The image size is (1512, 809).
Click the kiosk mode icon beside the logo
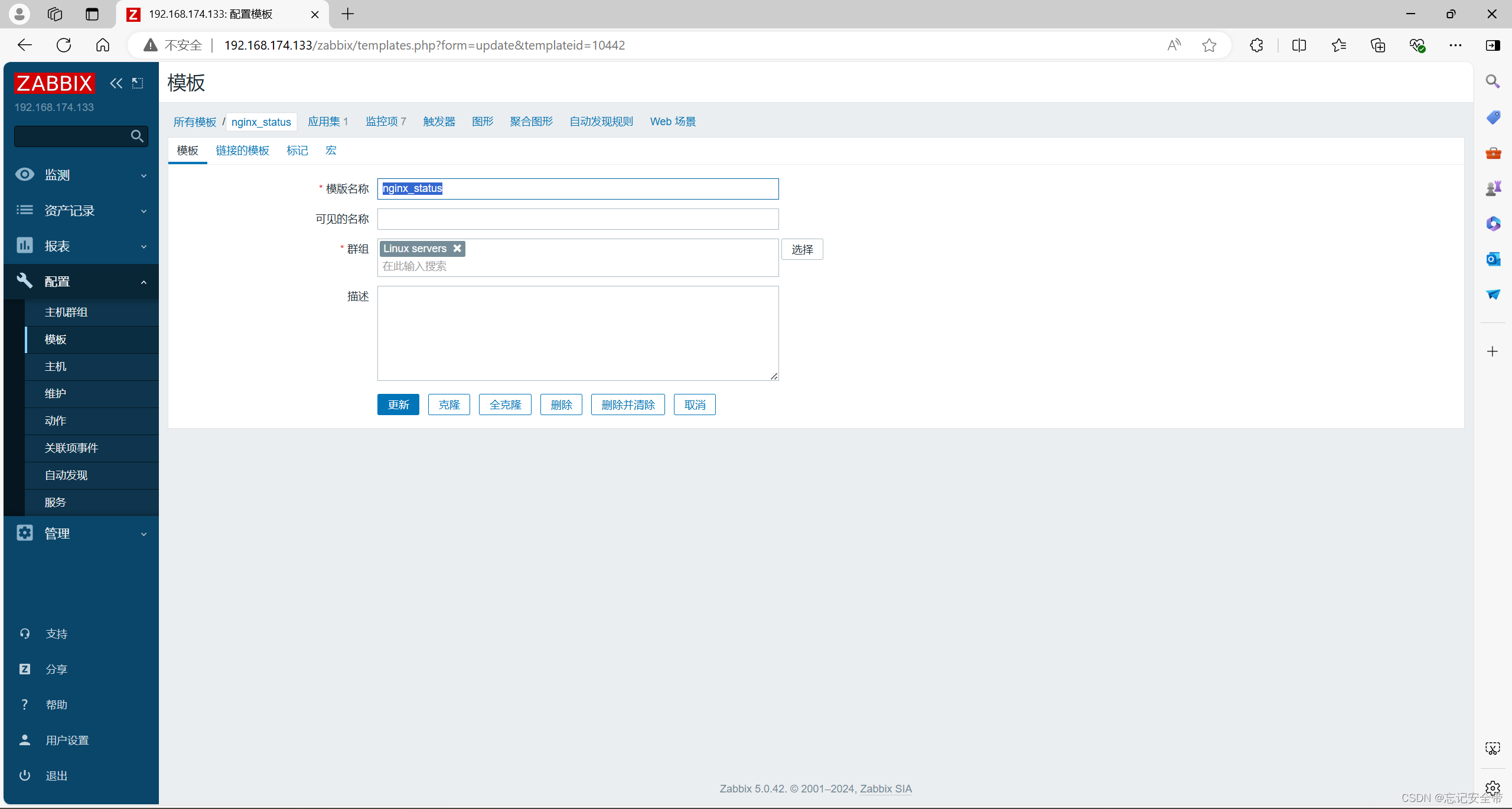click(x=138, y=83)
